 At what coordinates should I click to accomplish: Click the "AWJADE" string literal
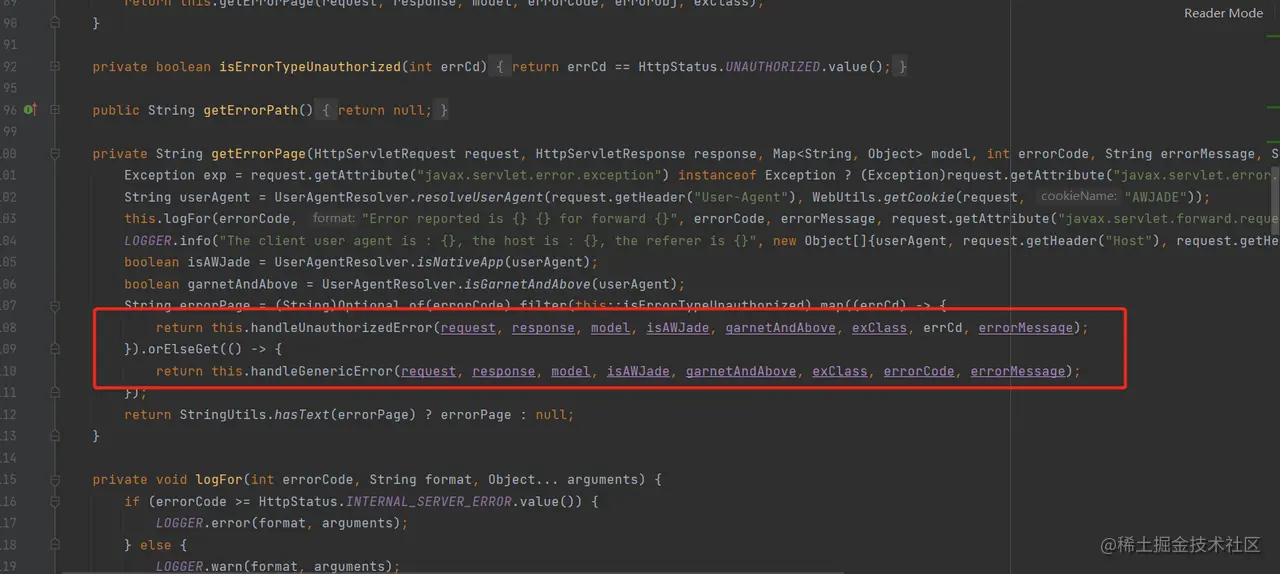pyautogui.click(x=1156, y=197)
